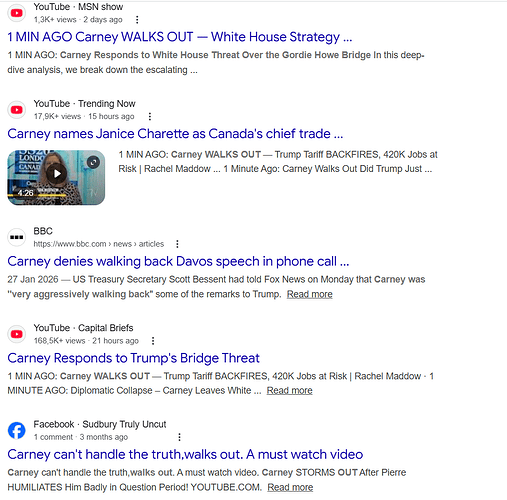Open three-dot menu for MSN show result

[x=137, y=20]
